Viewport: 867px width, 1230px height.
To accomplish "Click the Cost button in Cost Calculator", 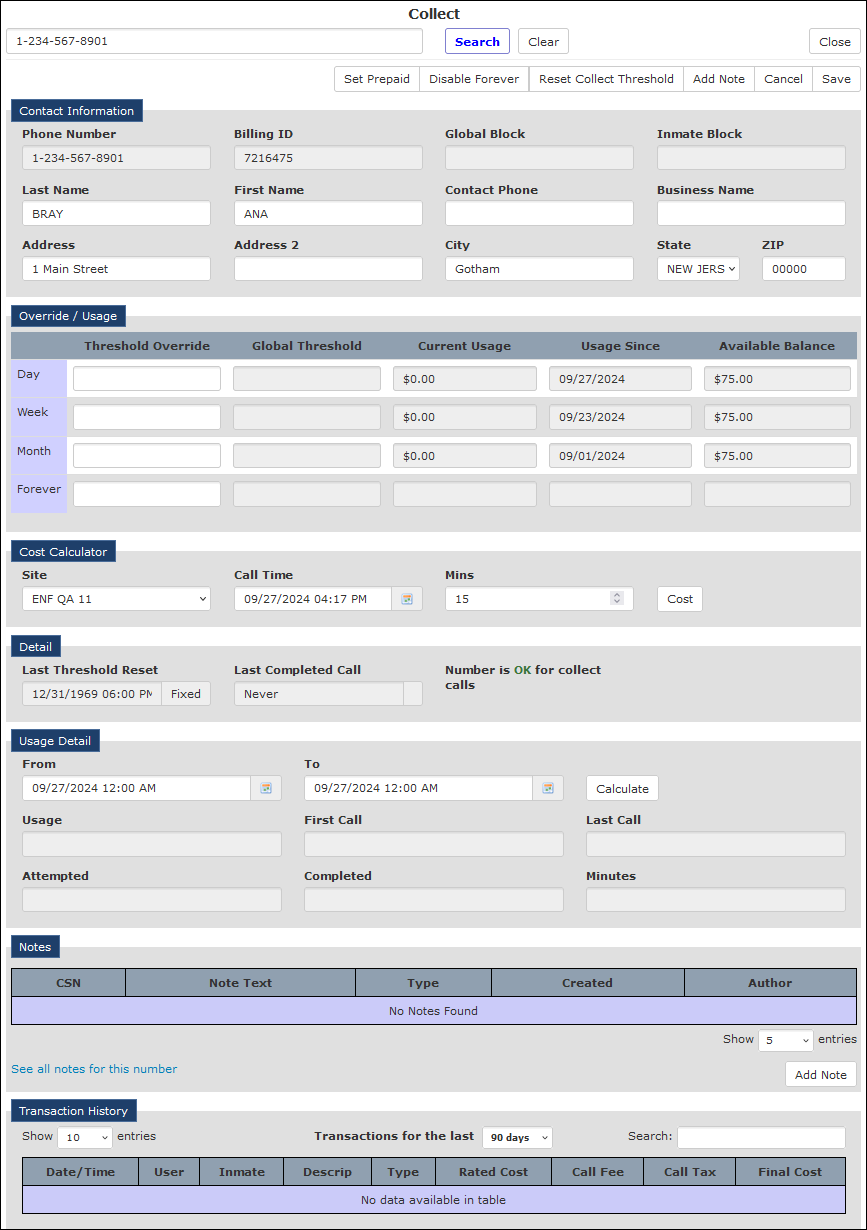I will [x=680, y=599].
